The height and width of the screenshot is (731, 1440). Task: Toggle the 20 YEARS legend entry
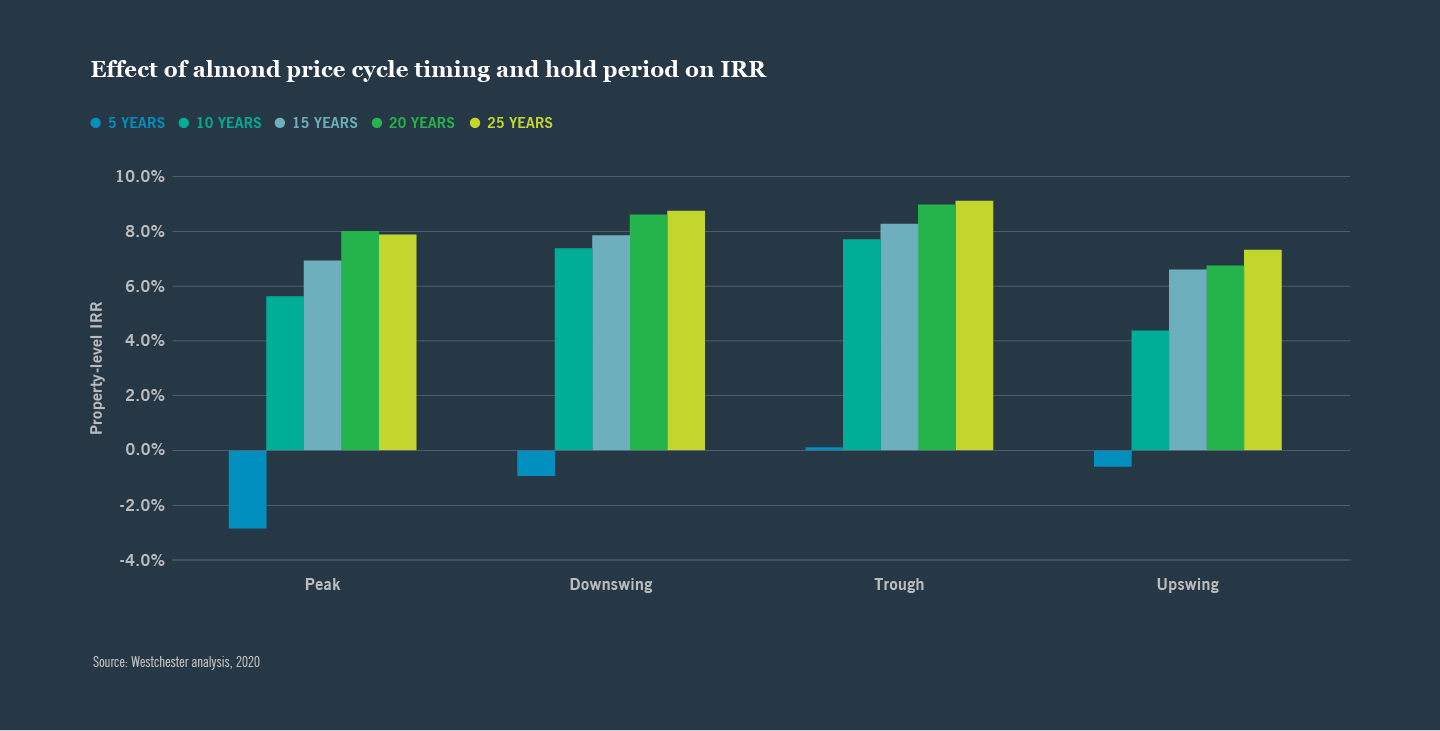(413, 123)
